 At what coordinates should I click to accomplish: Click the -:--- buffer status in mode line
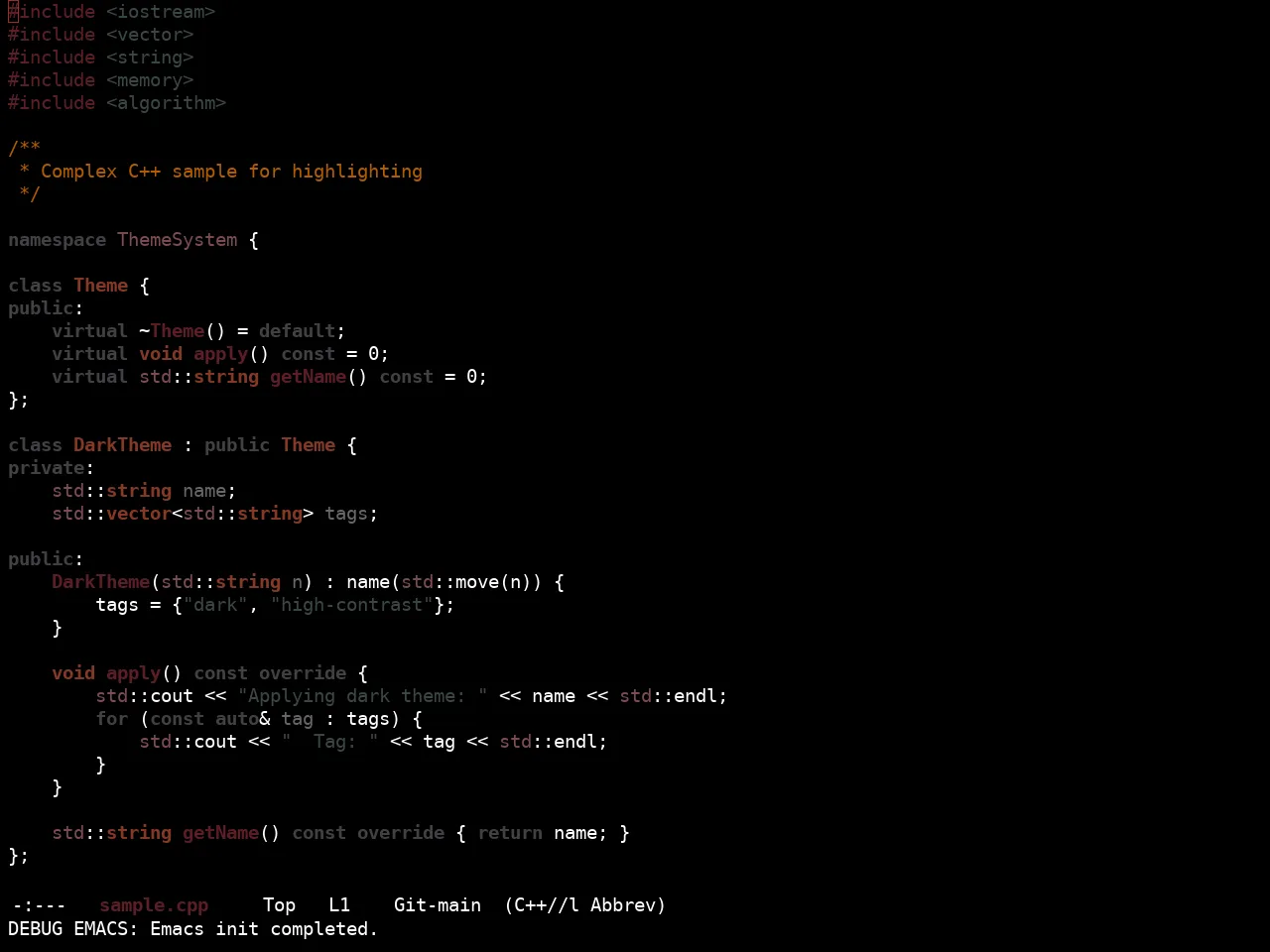coord(39,905)
